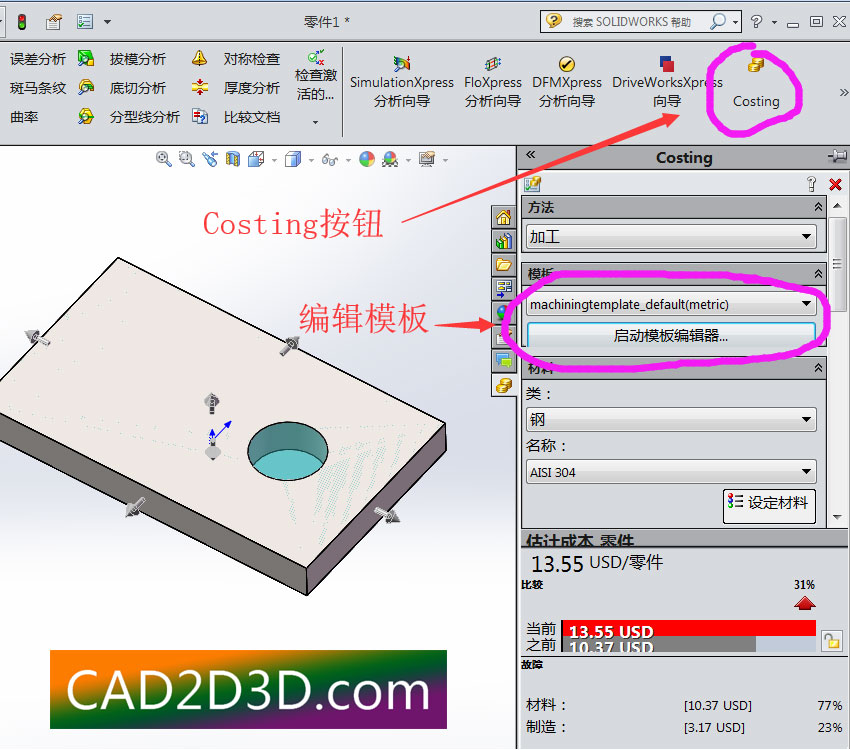
Task: Toggle the Costing pane pushpin
Action: pyautogui.click(x=837, y=157)
